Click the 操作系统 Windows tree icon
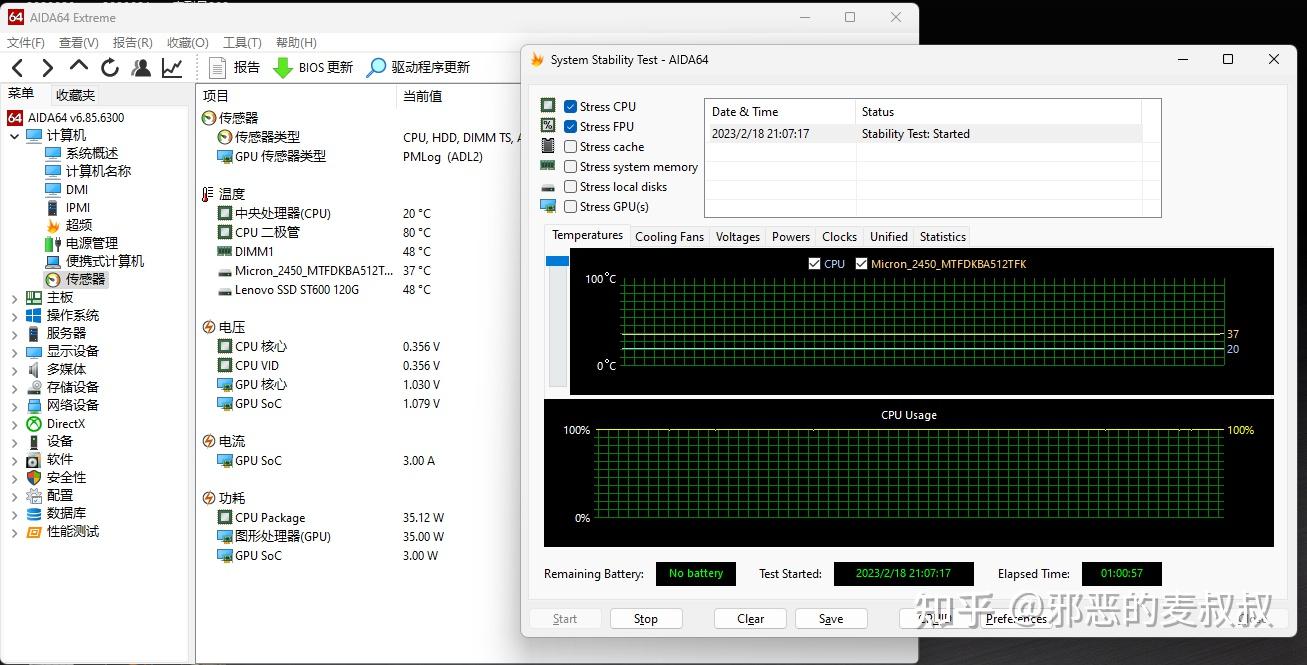Image resolution: width=1307 pixels, height=665 pixels. click(x=35, y=315)
